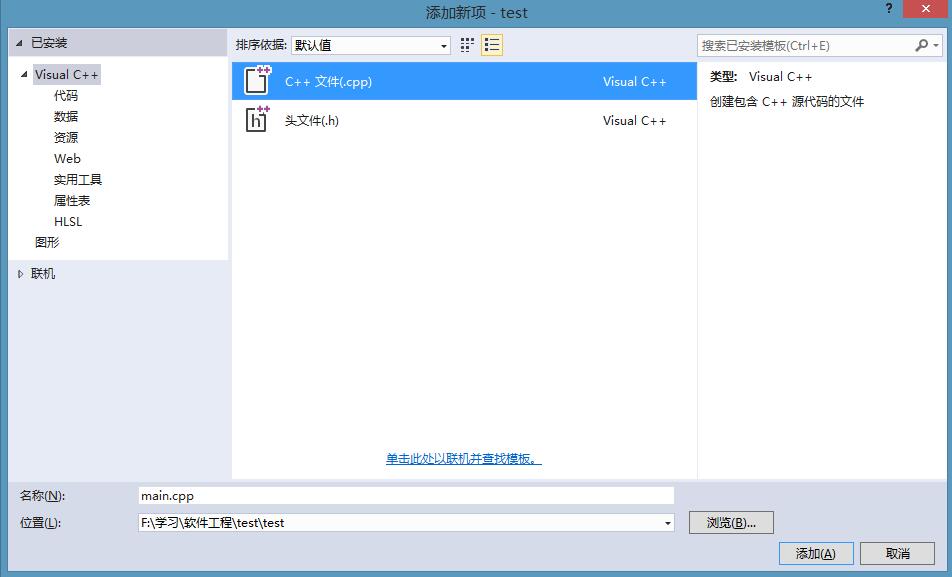Select the 实用工具 category

78,180
